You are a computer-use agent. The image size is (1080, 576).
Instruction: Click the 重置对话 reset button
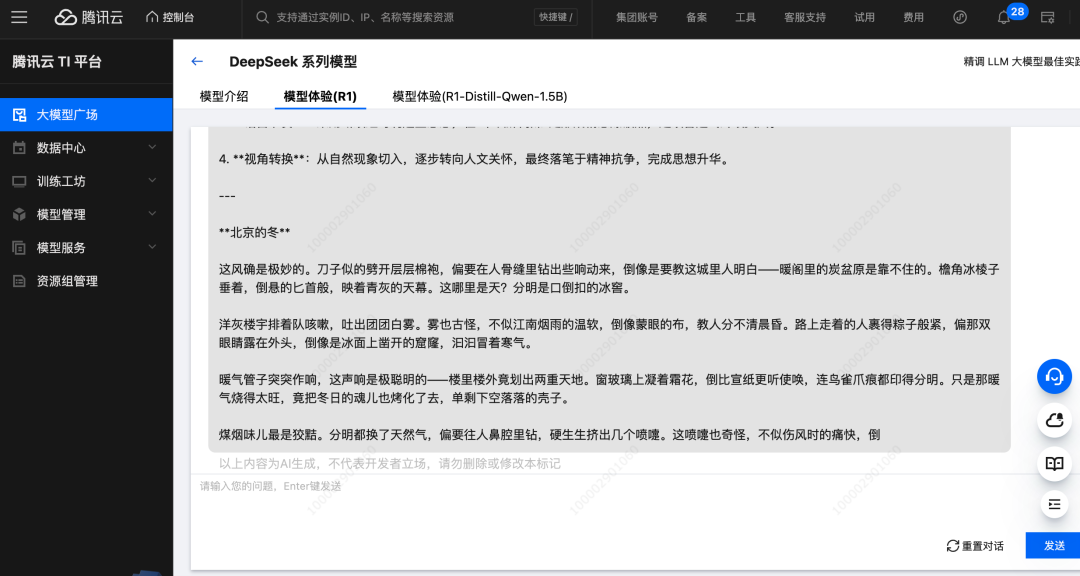(x=975, y=546)
